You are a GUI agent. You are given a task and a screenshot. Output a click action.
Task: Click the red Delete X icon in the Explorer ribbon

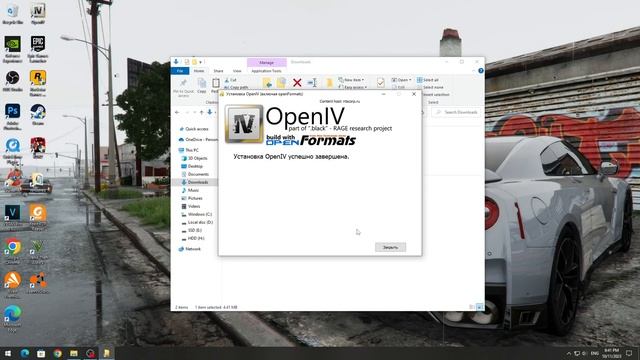coord(297,83)
